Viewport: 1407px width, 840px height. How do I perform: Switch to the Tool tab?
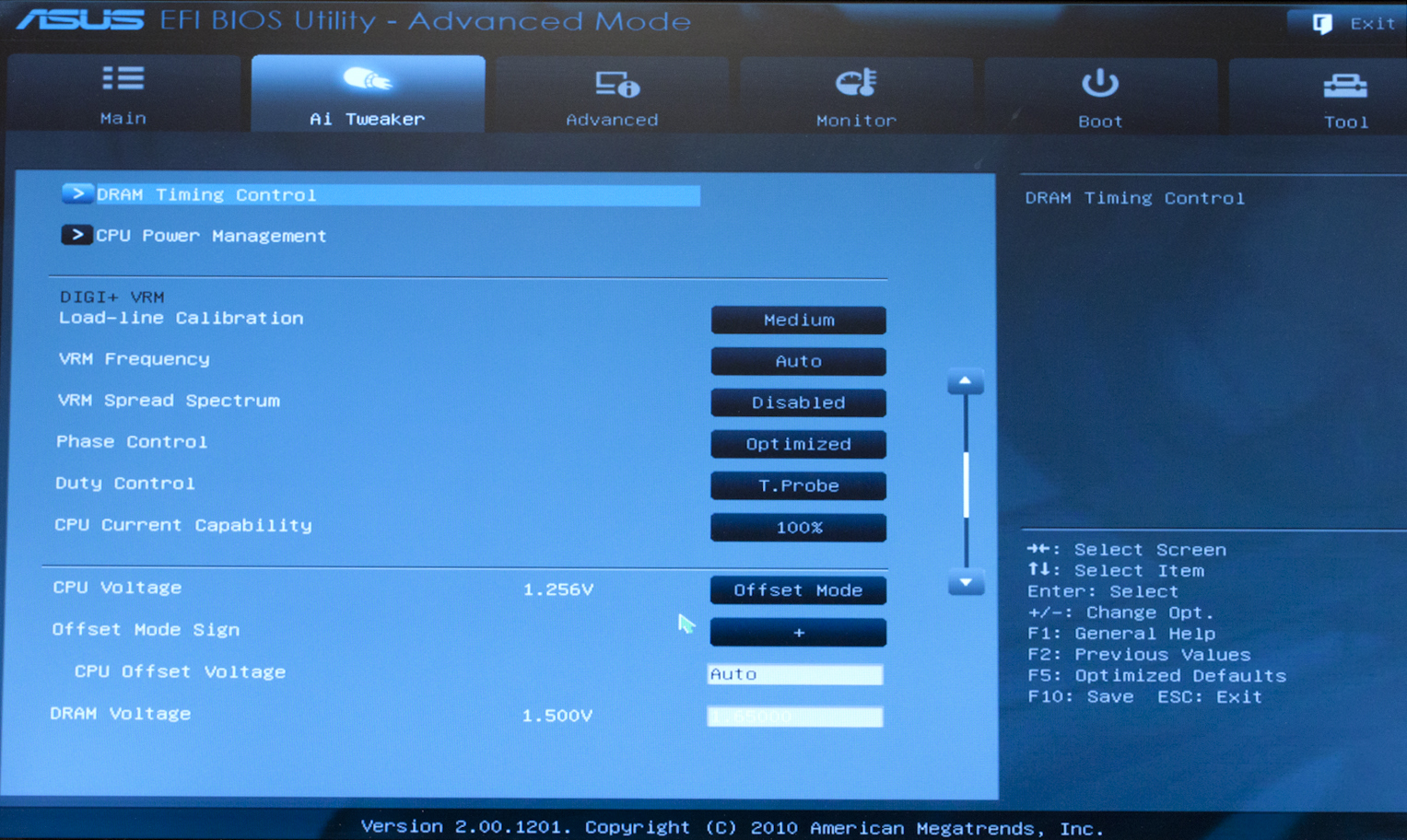[x=1319, y=99]
